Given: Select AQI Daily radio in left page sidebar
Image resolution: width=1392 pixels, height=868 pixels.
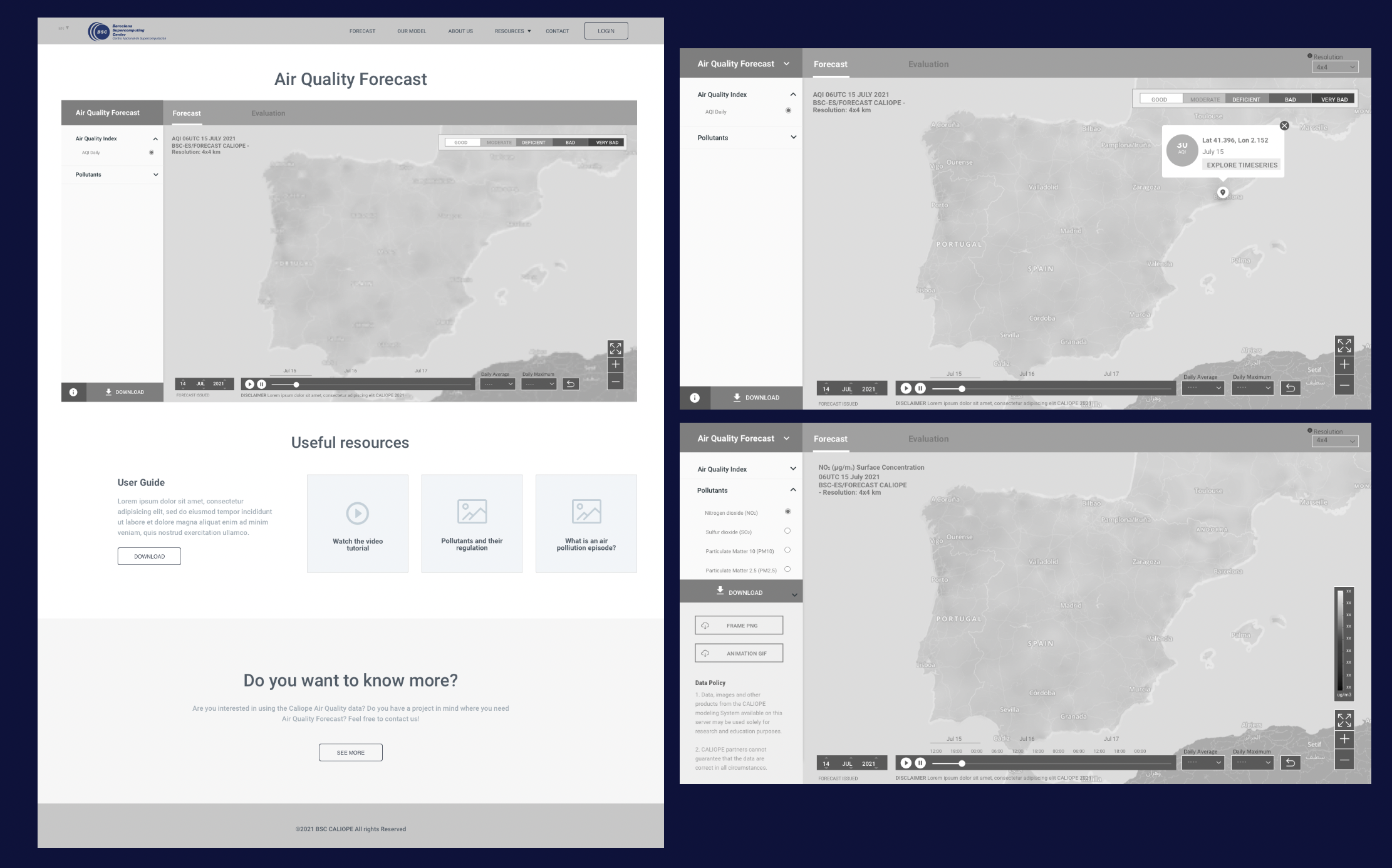Looking at the screenshot, I should point(151,152).
